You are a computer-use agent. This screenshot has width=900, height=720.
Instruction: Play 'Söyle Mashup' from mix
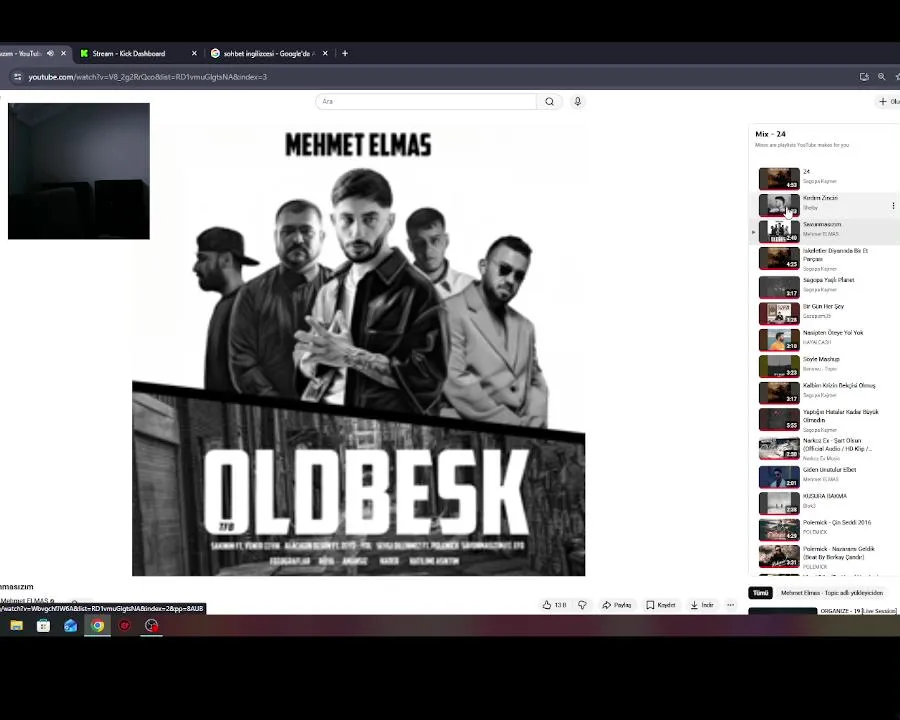(824, 365)
